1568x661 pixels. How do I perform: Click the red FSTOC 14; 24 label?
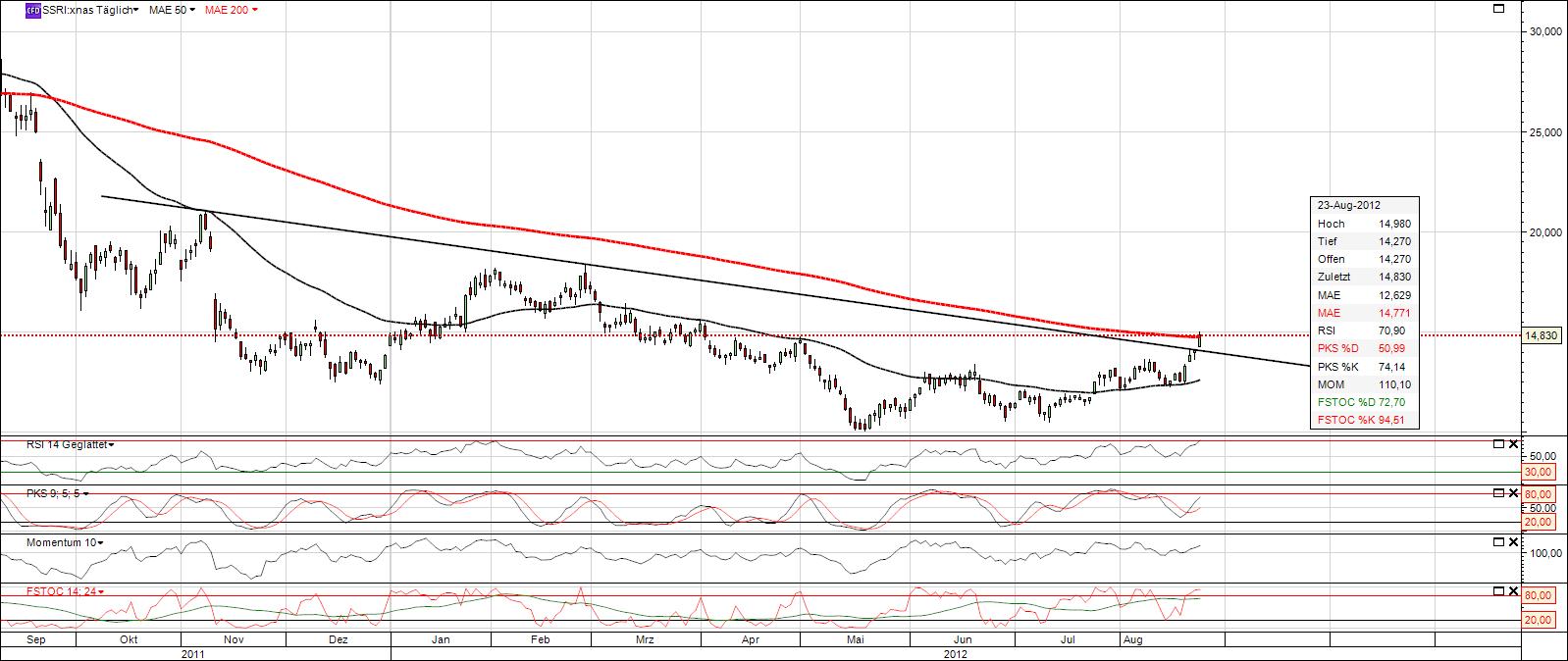[51, 591]
